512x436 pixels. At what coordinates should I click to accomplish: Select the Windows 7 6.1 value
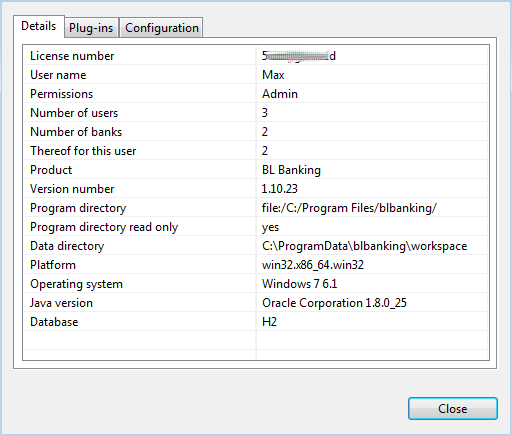[299, 284]
